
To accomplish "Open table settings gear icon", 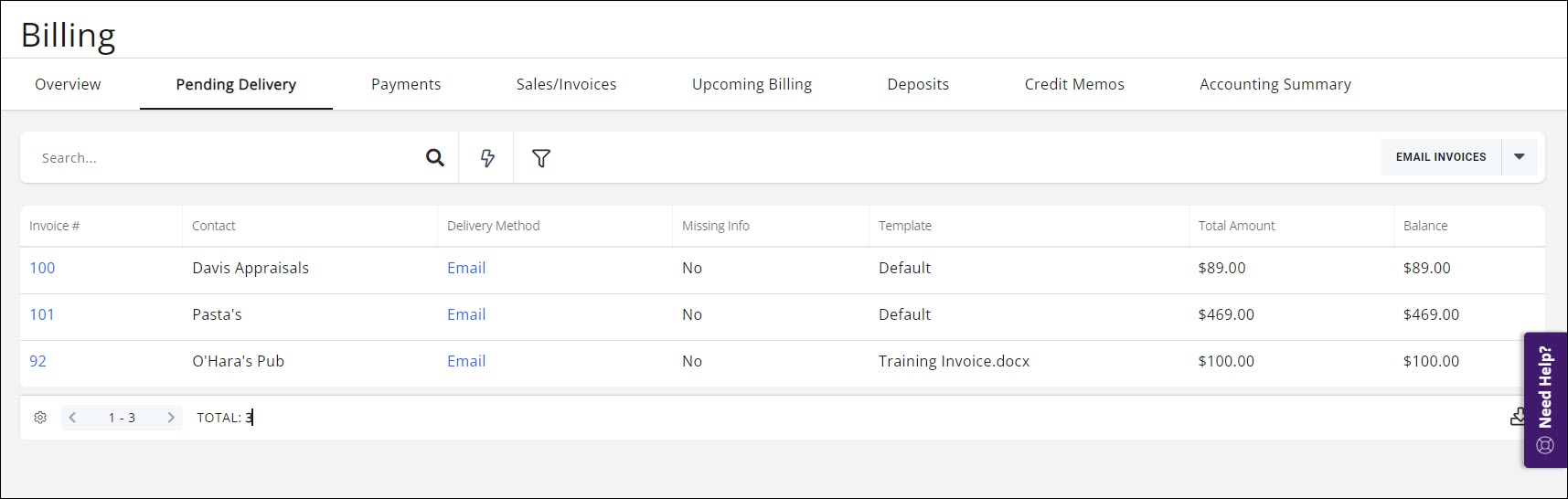I will coord(40,418).
